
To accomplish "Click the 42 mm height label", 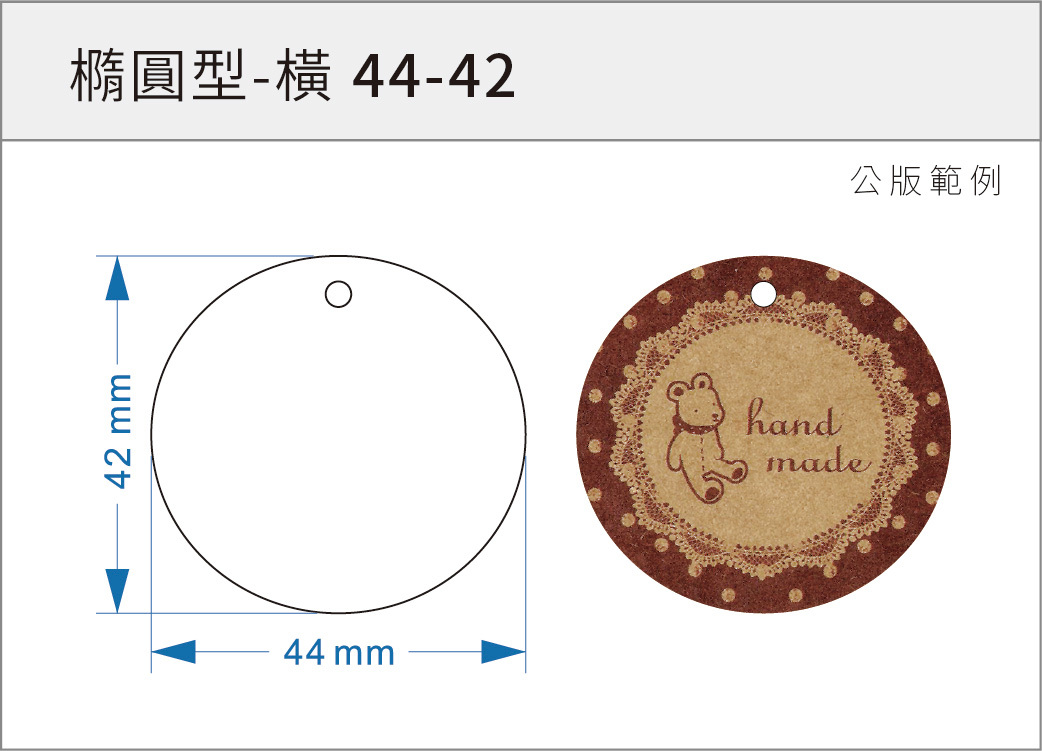I will click(x=119, y=431).
